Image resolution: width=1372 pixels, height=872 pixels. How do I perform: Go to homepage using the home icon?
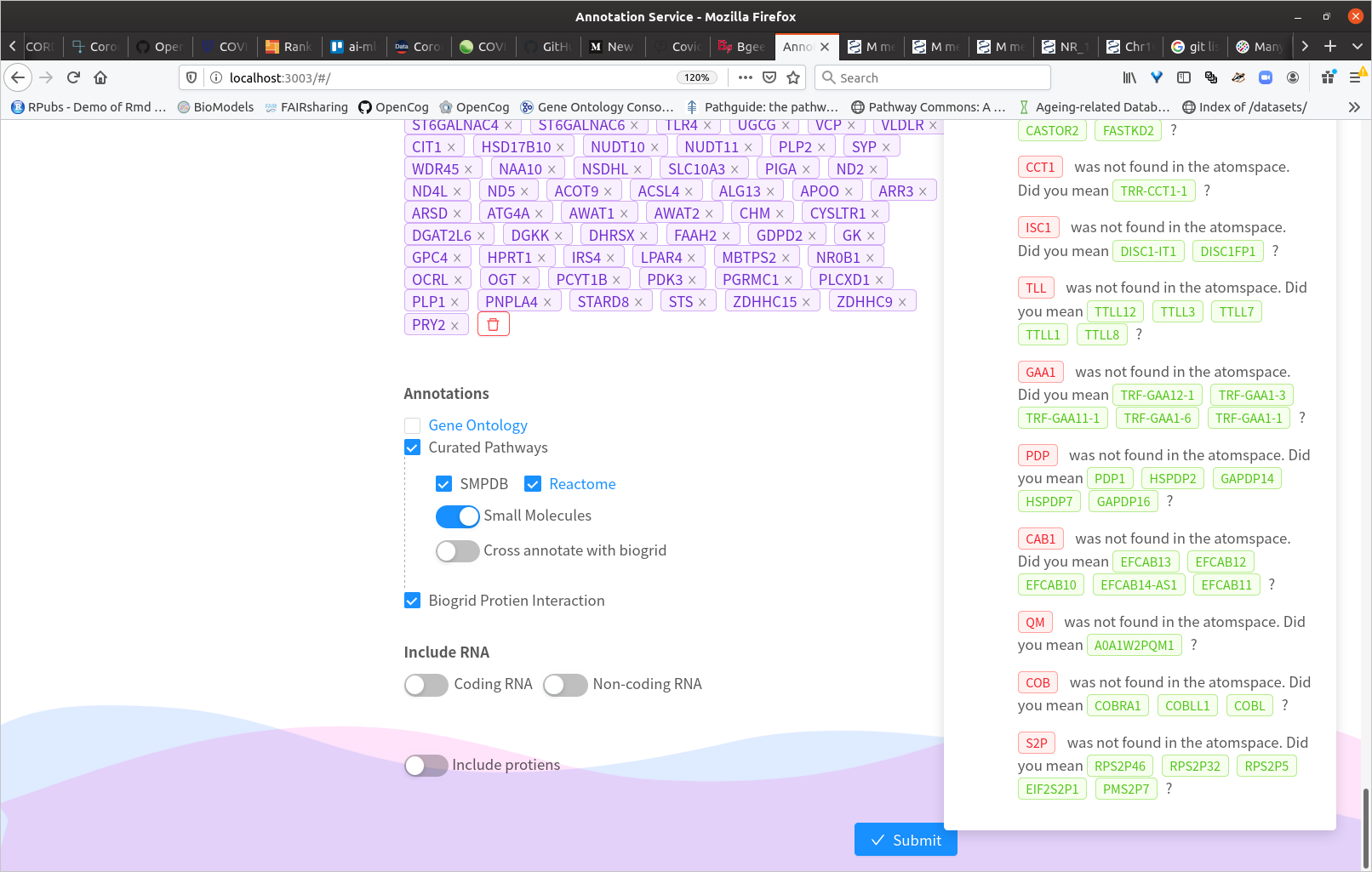click(x=100, y=77)
